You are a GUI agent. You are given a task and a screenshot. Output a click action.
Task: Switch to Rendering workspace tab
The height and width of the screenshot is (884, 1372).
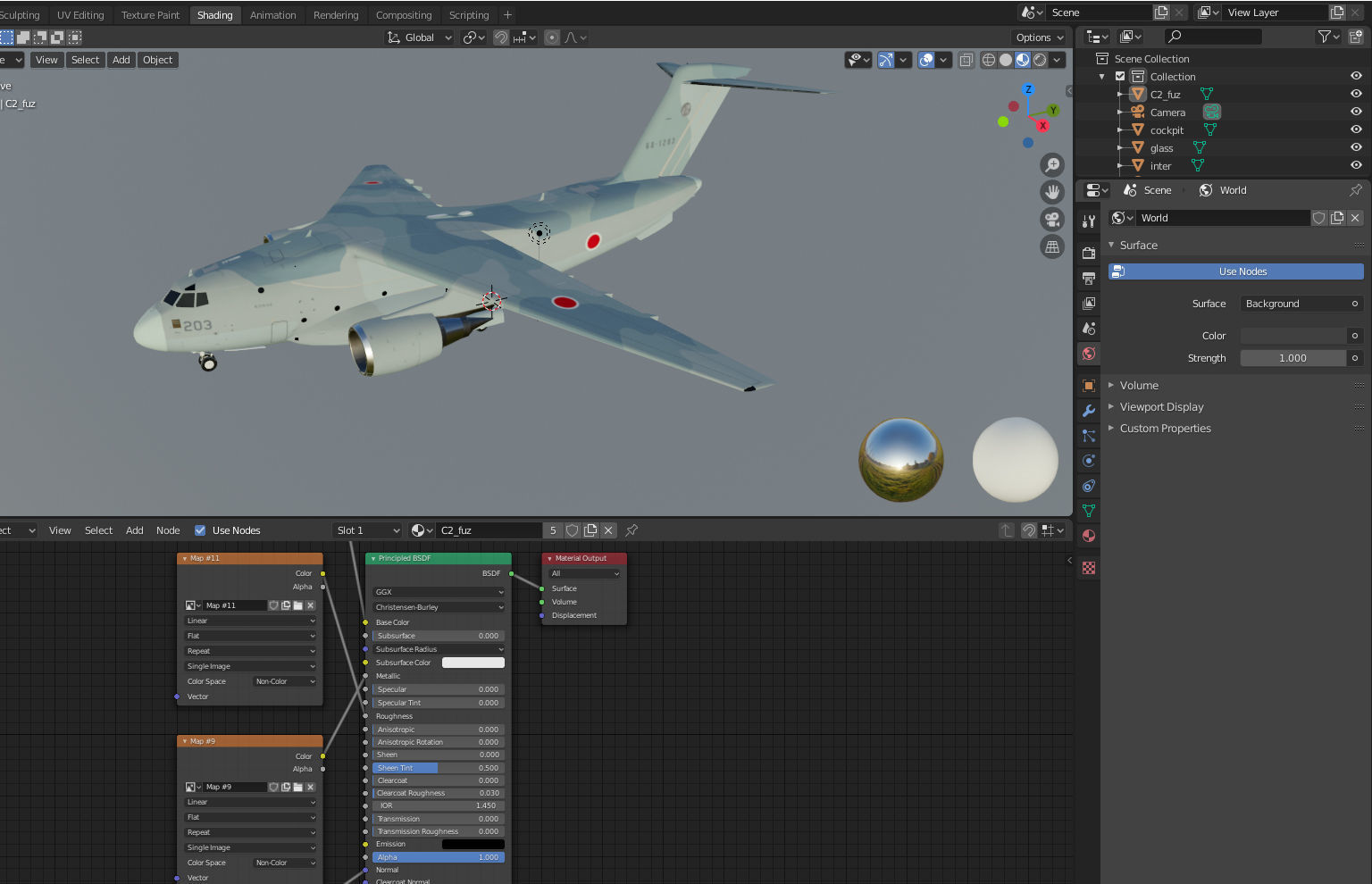[336, 15]
